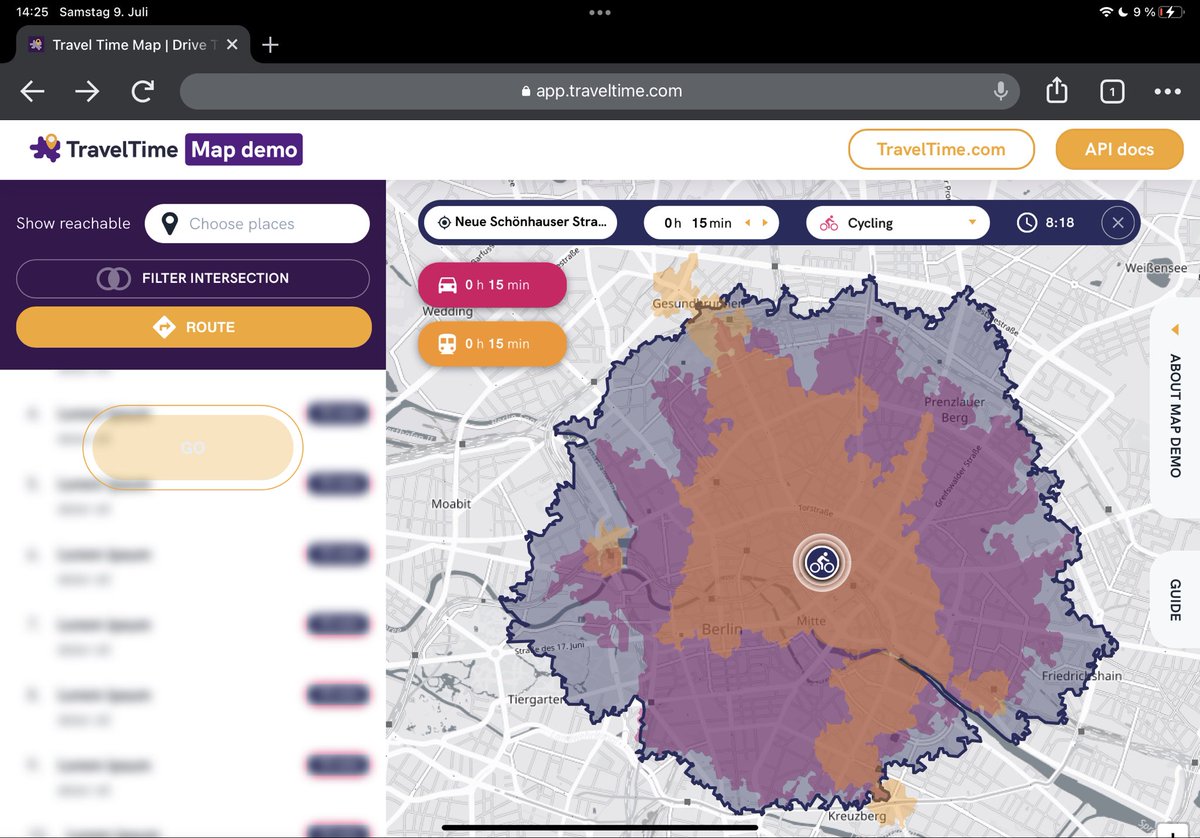Select the driving 0 h 15 min layer

point(492,285)
